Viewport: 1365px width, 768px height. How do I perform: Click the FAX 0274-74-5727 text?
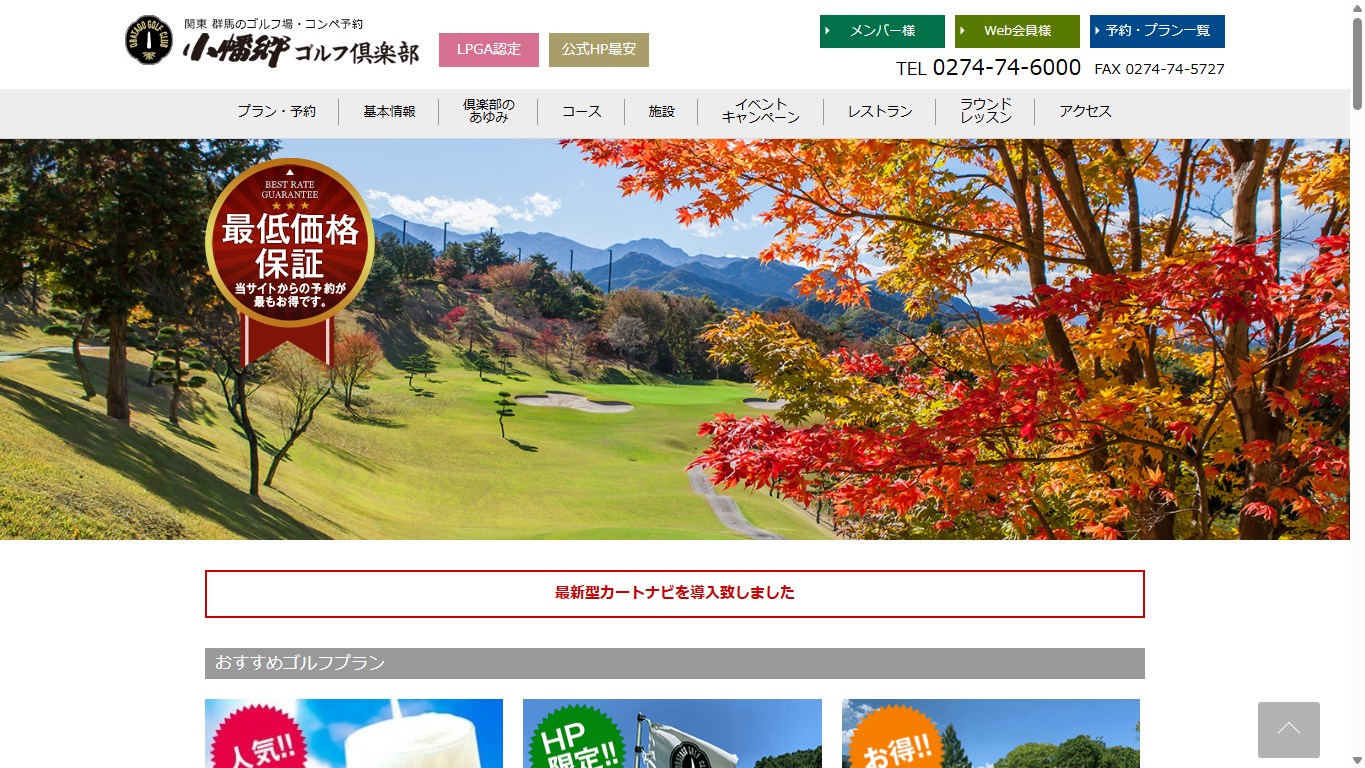tap(1160, 69)
